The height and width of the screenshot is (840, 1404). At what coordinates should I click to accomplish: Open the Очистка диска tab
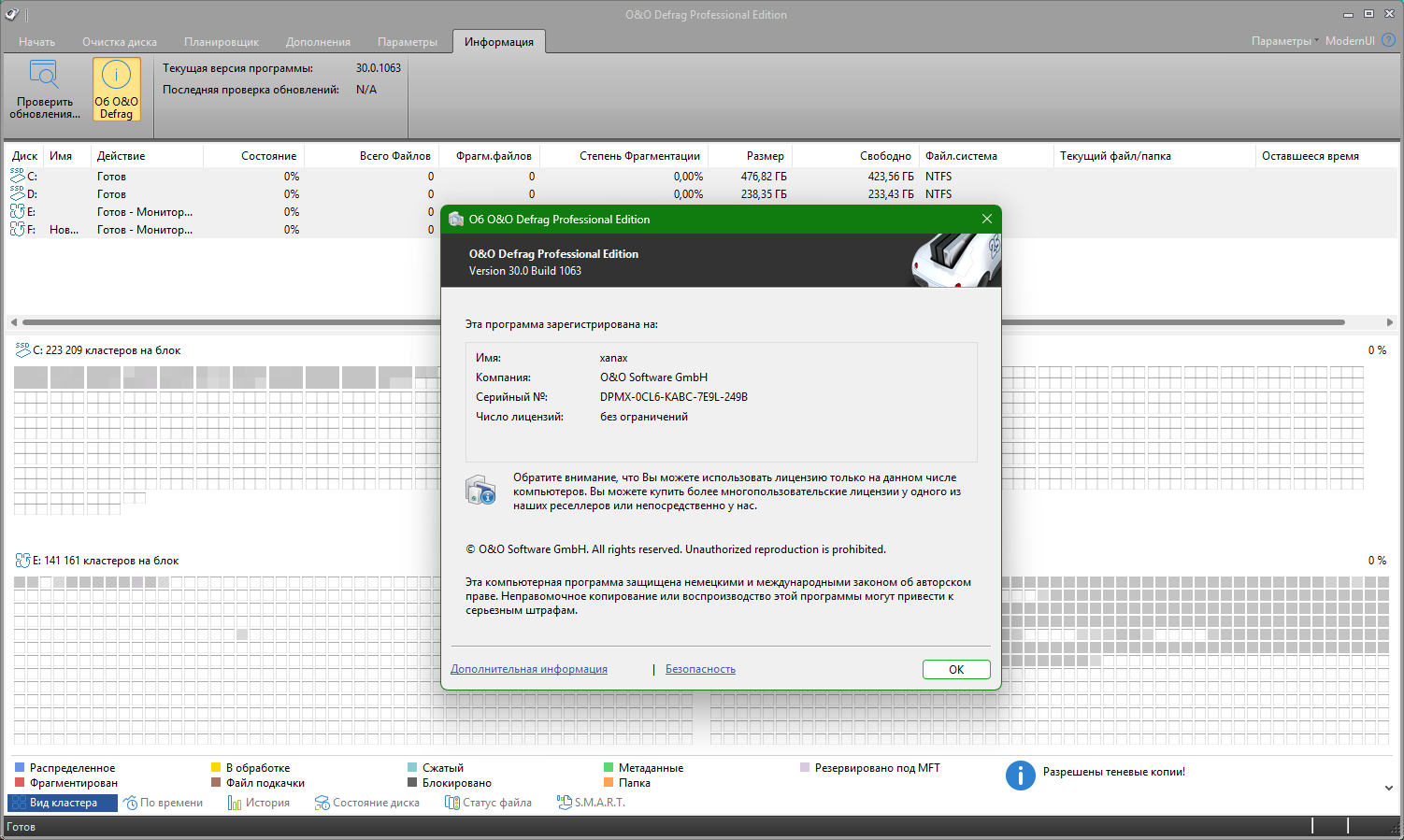point(120,42)
